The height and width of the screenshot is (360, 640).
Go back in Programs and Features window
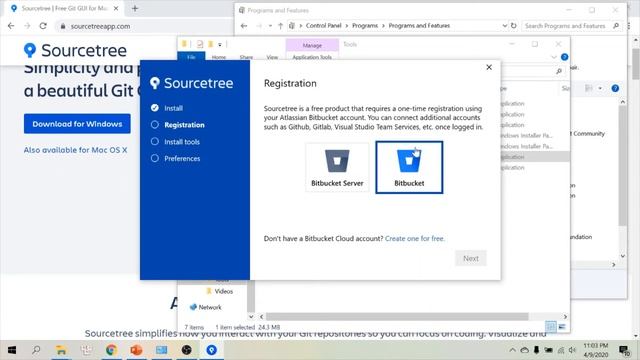244,26
